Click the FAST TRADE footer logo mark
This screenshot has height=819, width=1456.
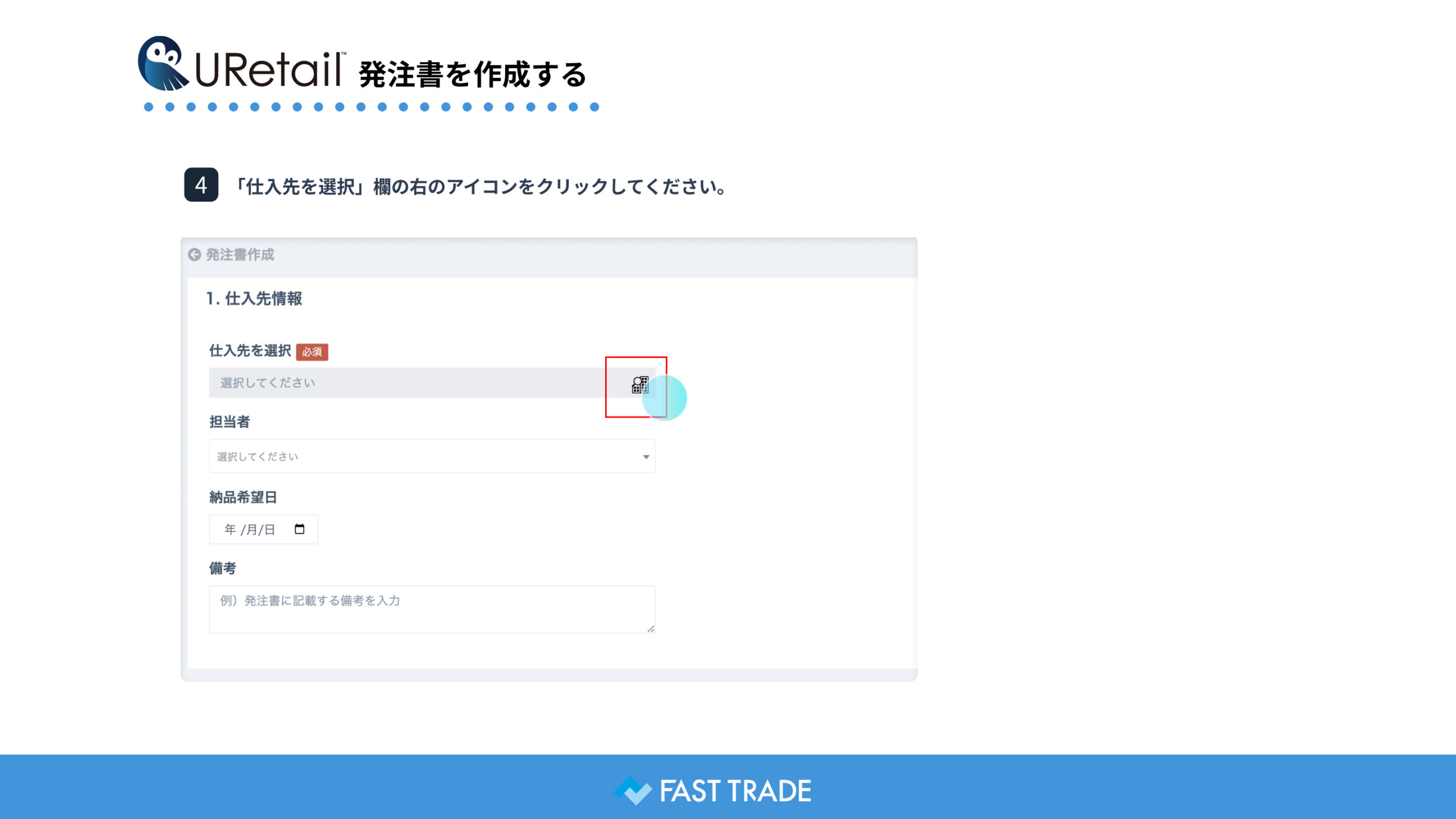(x=632, y=791)
